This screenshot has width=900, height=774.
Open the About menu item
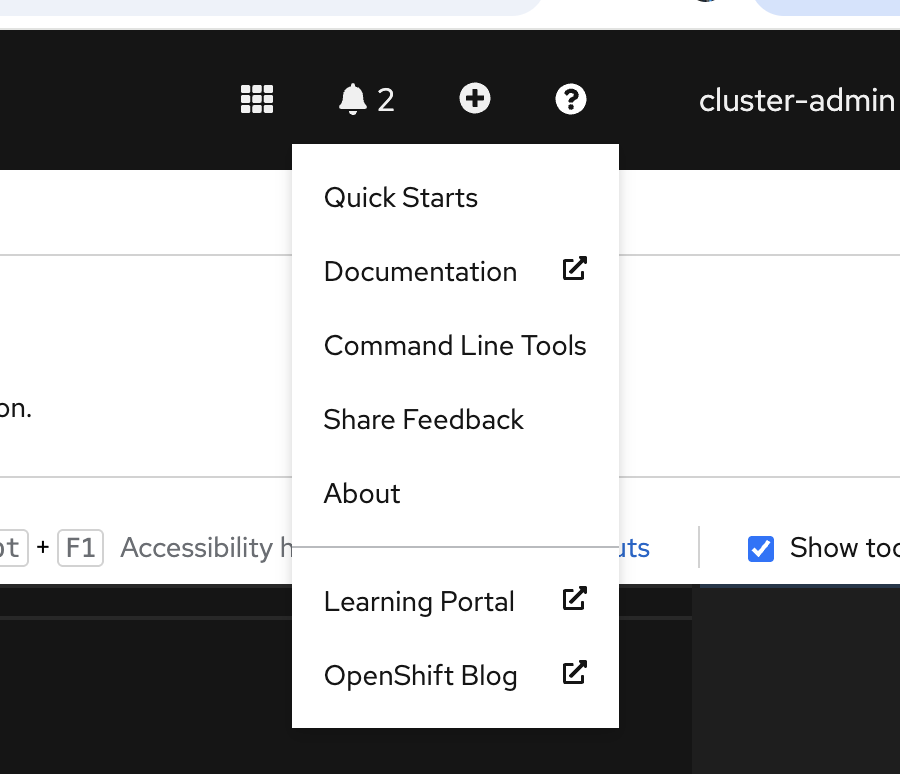pyautogui.click(x=362, y=494)
